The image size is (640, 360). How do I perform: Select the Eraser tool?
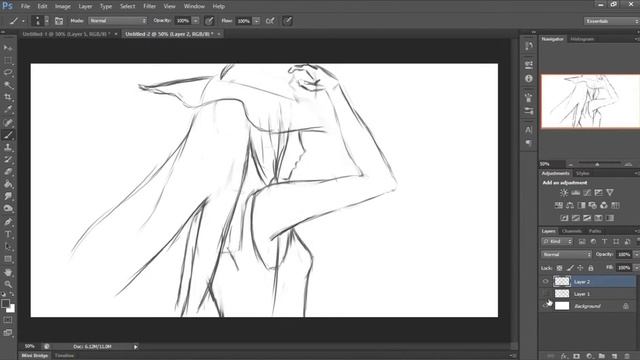pyautogui.click(x=8, y=172)
